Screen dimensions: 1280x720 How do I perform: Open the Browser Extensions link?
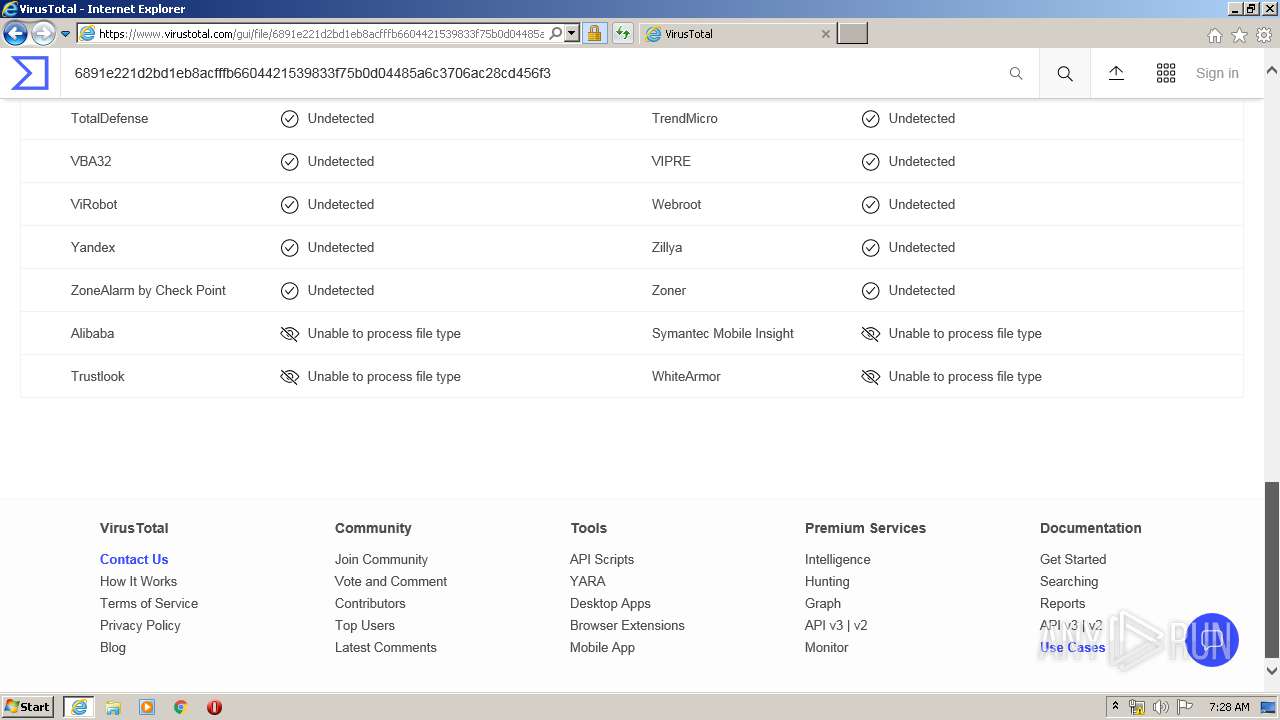click(x=627, y=625)
